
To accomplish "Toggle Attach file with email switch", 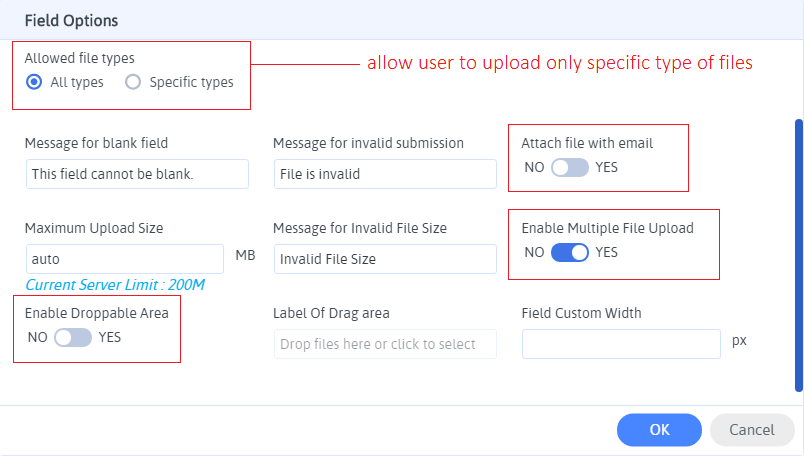I will (x=569, y=167).
